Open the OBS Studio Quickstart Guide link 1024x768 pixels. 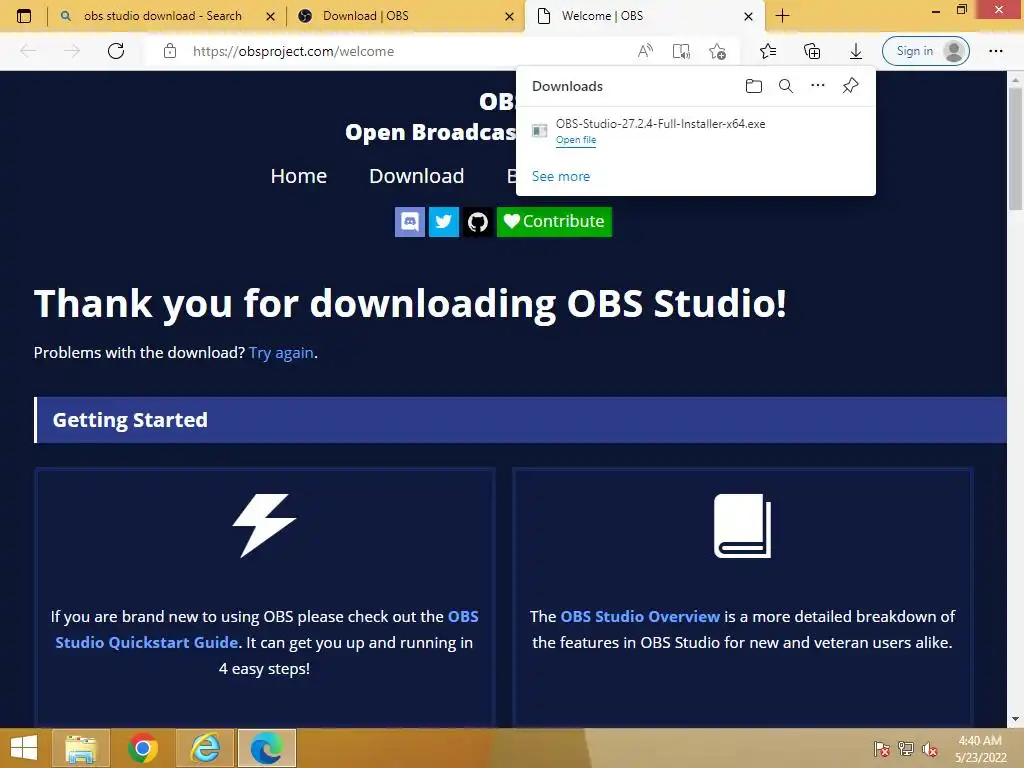[266, 630]
